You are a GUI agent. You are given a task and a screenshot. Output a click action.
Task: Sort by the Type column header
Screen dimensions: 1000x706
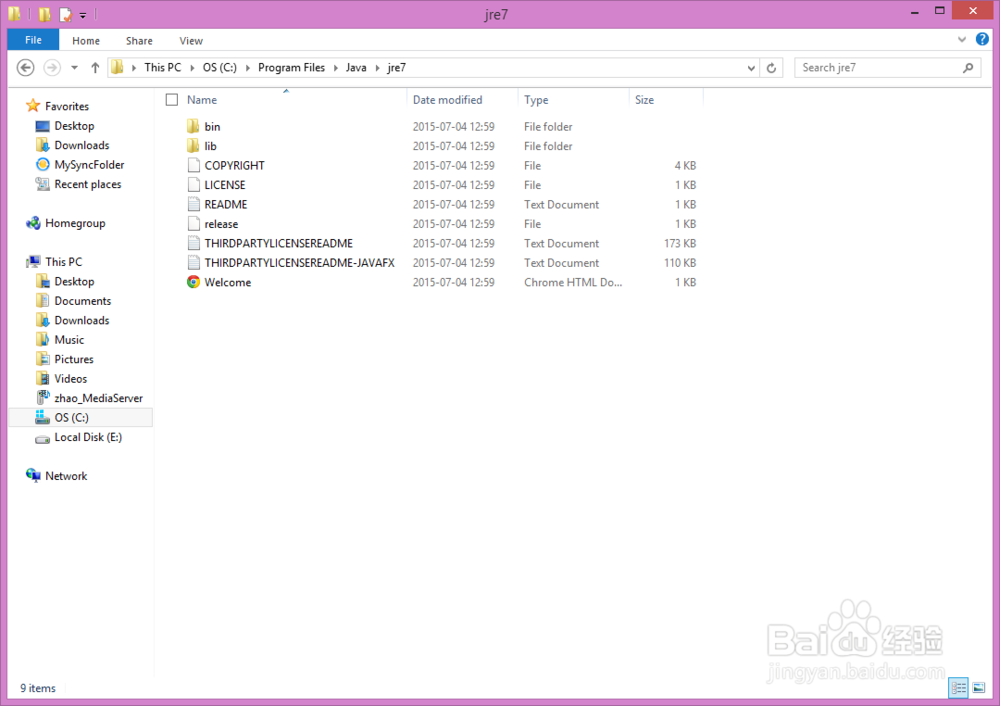click(x=536, y=100)
